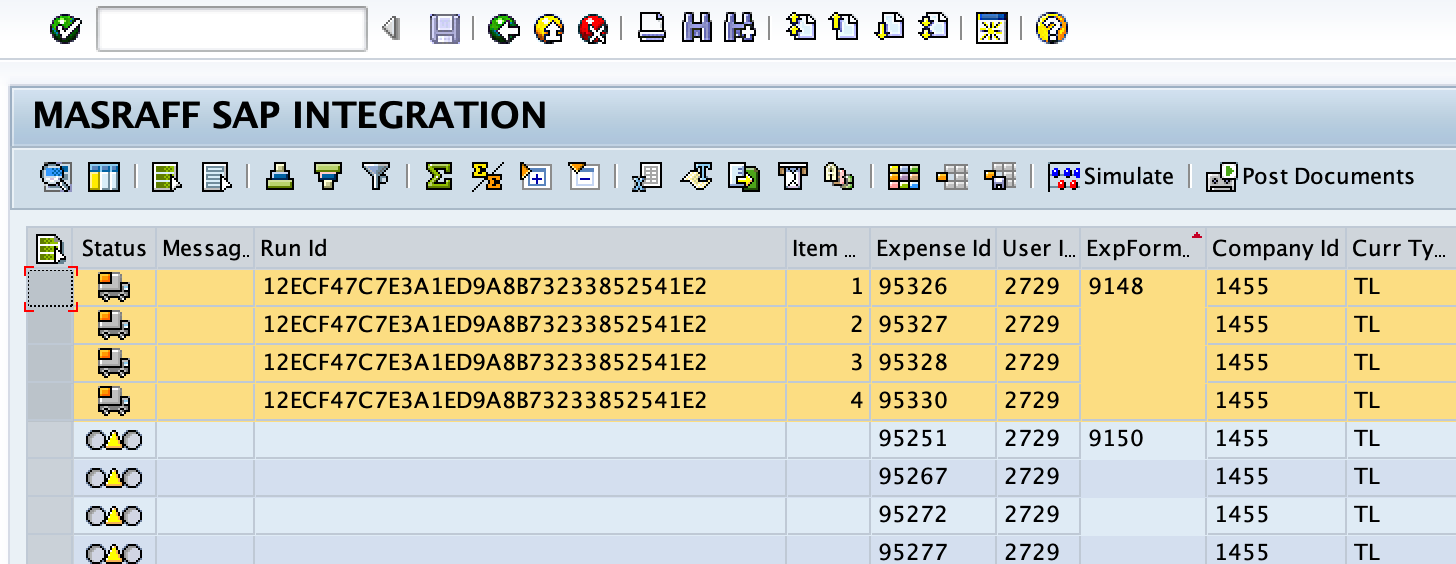Go to the next page icon
Image resolution: width=1456 pixels, height=564 pixels.
888,28
